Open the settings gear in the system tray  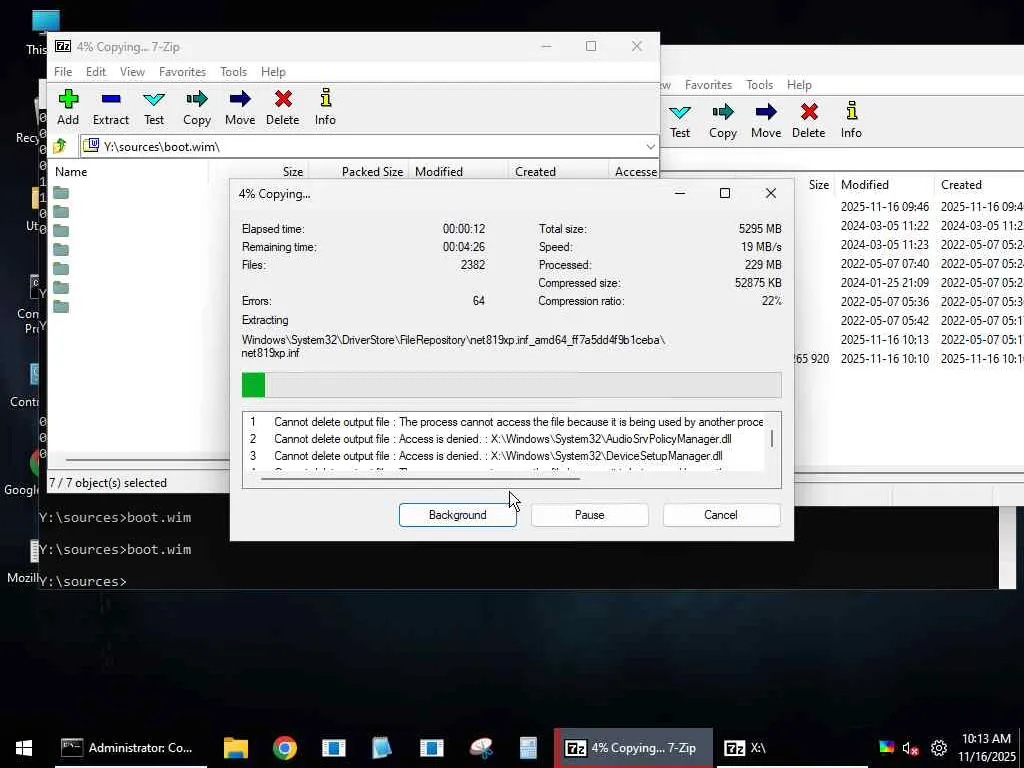939,748
